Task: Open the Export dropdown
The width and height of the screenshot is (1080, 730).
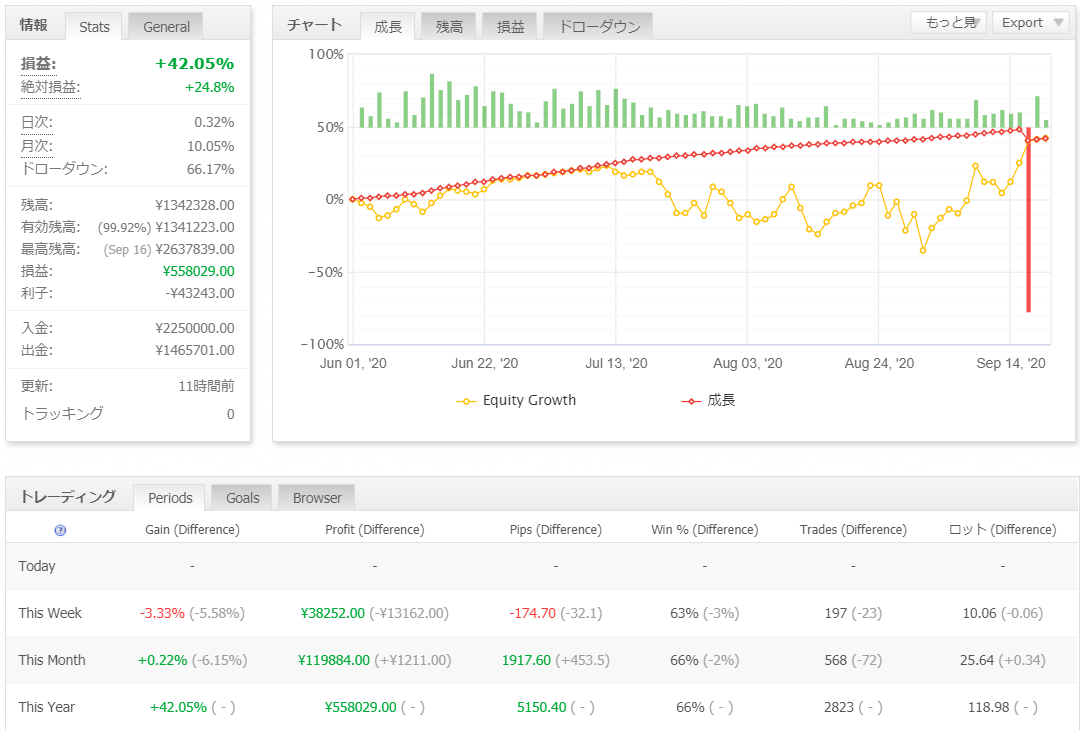Action: tap(1030, 23)
